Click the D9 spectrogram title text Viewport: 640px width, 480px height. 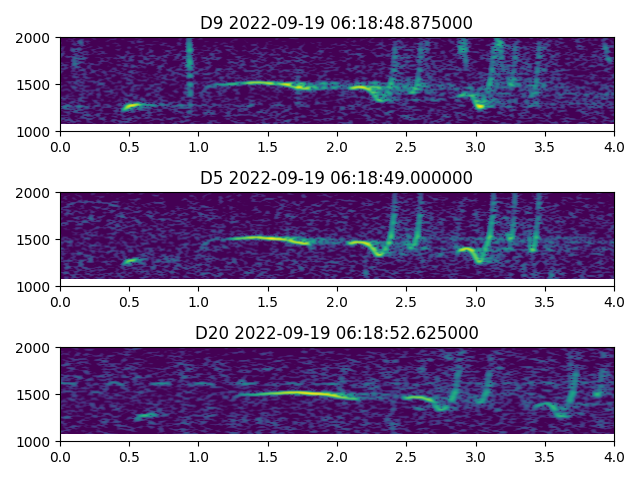[x=336, y=23]
